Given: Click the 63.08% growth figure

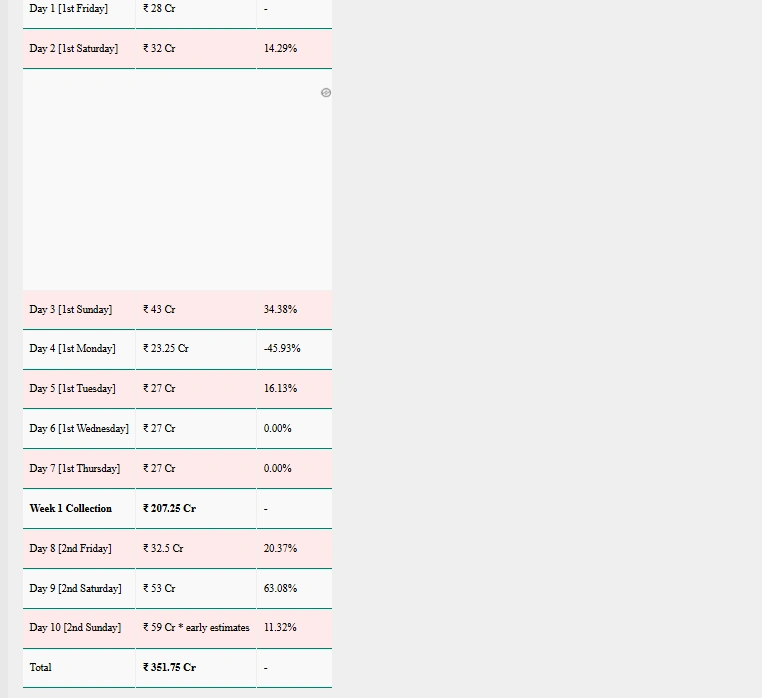Looking at the screenshot, I should (280, 589).
